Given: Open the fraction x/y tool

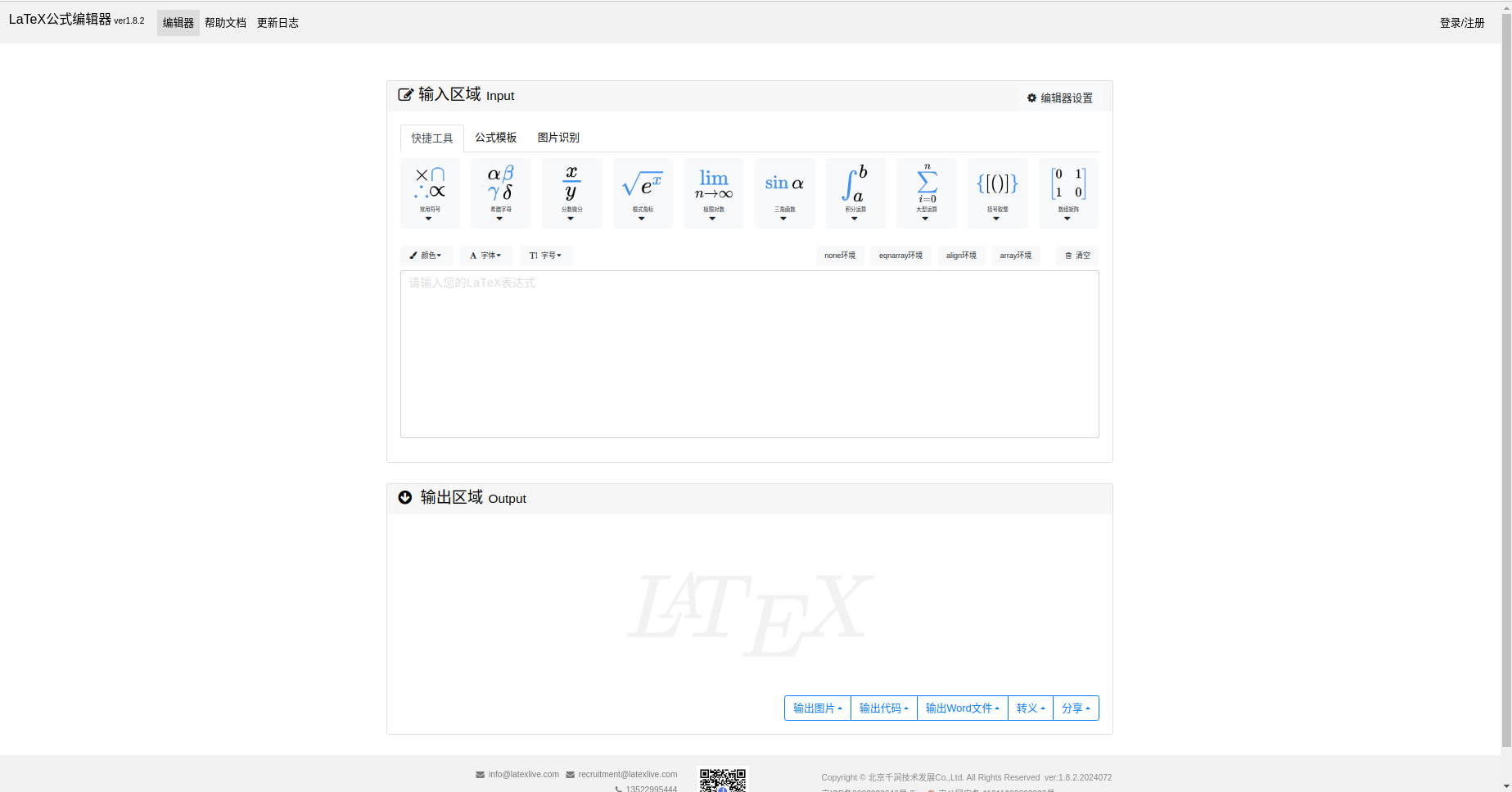Looking at the screenshot, I should (571, 193).
